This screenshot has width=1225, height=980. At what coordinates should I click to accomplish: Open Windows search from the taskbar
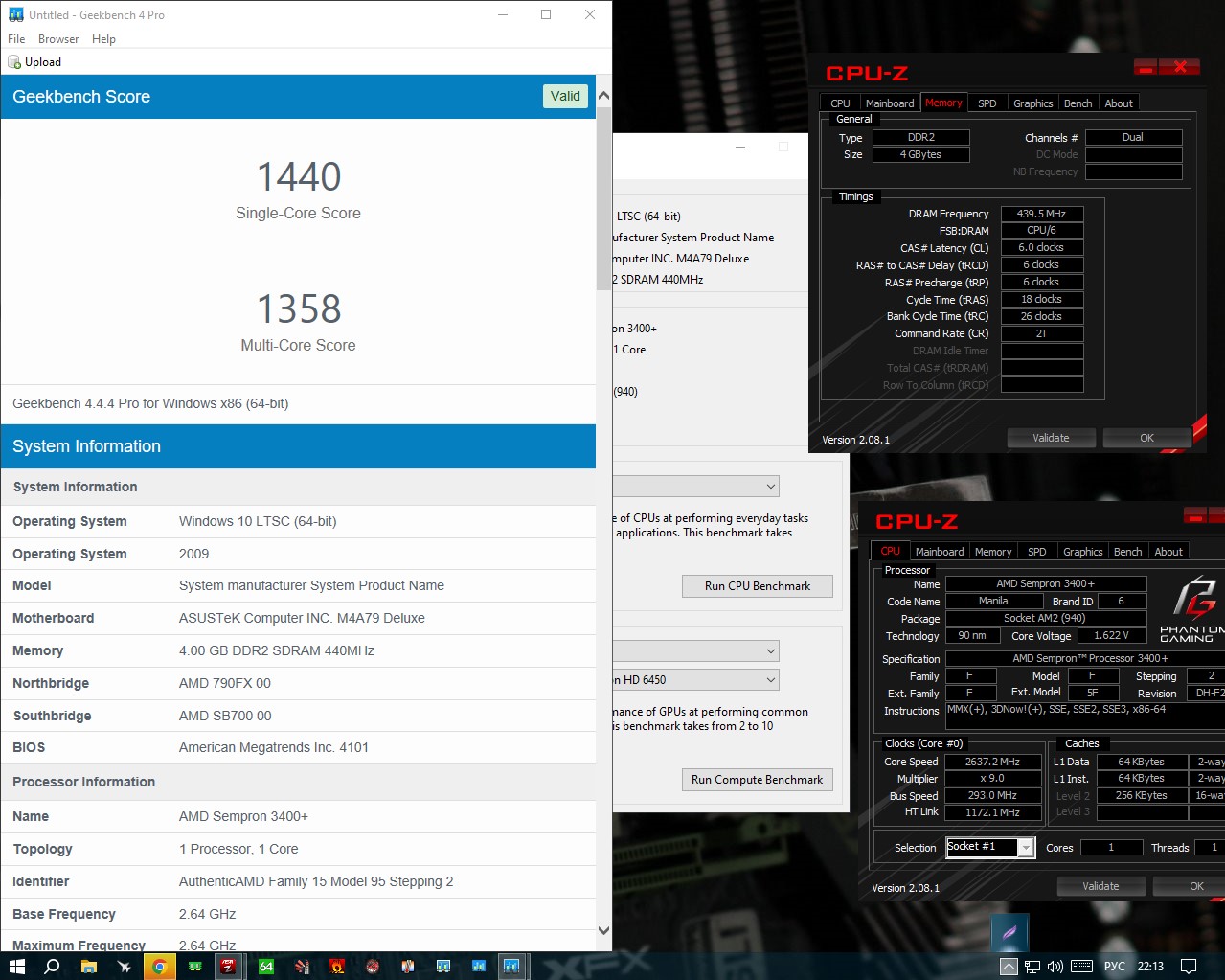(52, 966)
